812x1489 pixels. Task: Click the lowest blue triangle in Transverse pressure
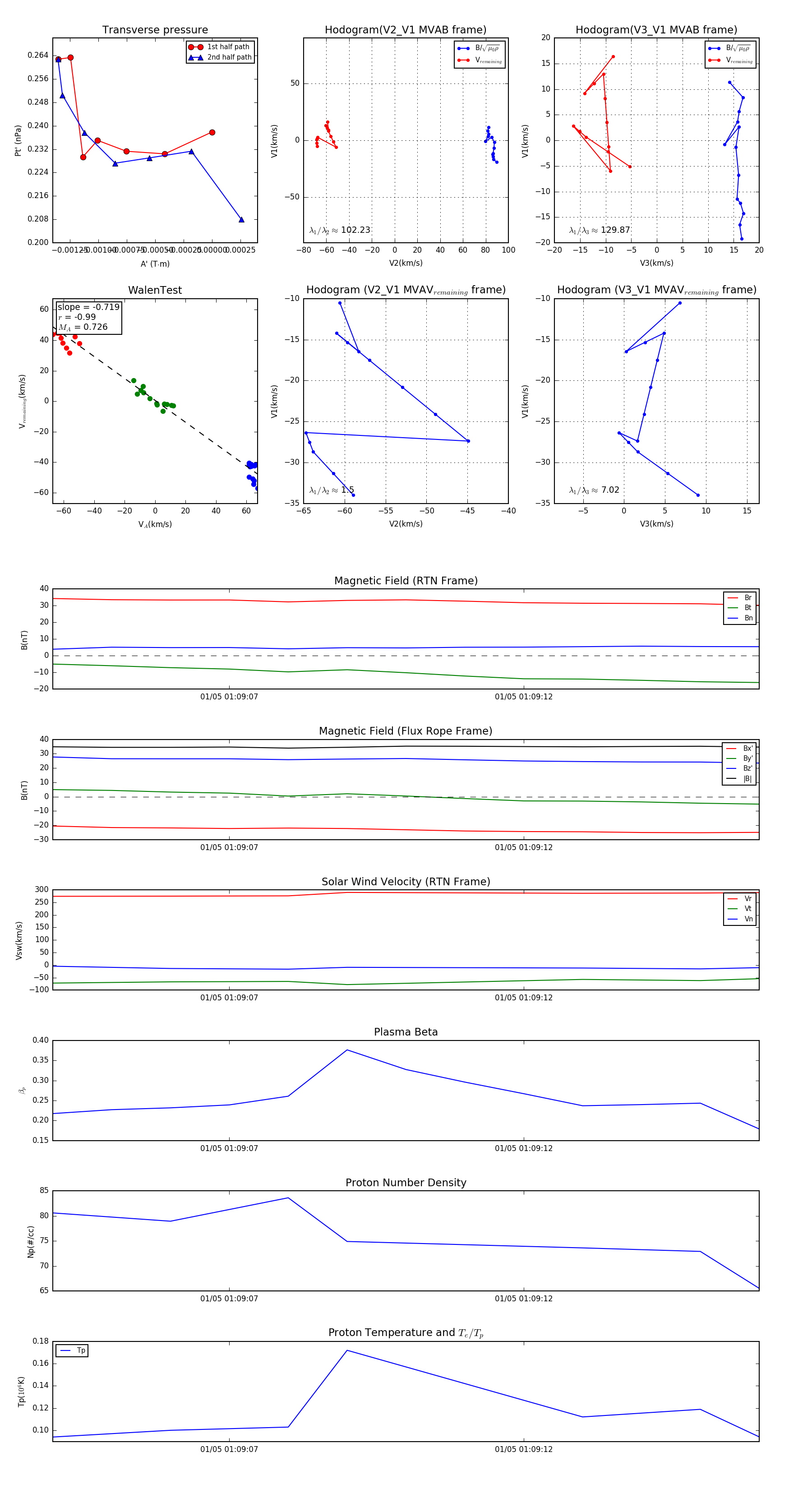click(x=242, y=220)
